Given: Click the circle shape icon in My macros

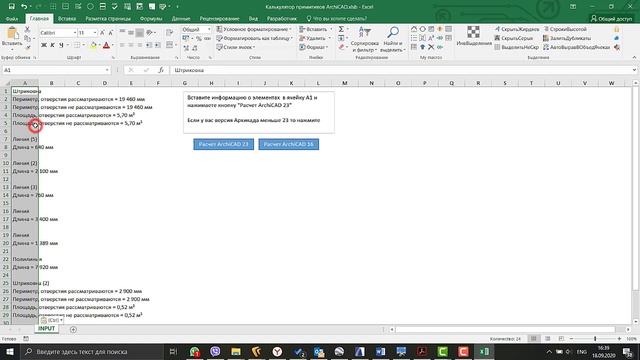Looking at the screenshot, I should (422, 29).
